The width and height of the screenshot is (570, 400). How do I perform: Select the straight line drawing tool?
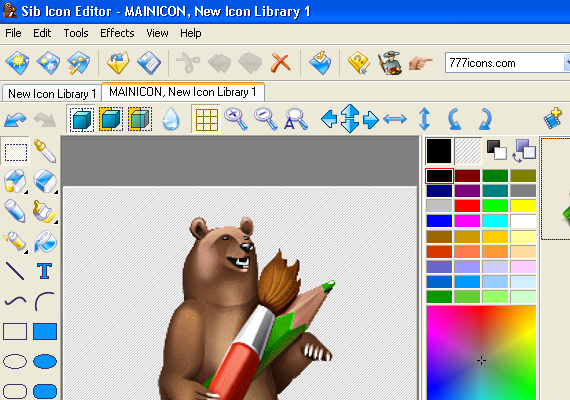[15, 271]
